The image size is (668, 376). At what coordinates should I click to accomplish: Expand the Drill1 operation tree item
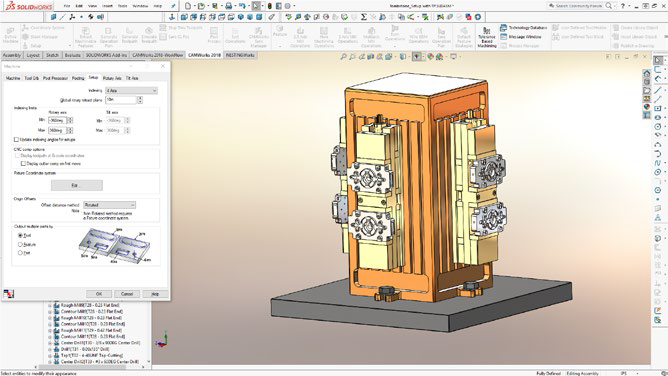pos(50,349)
